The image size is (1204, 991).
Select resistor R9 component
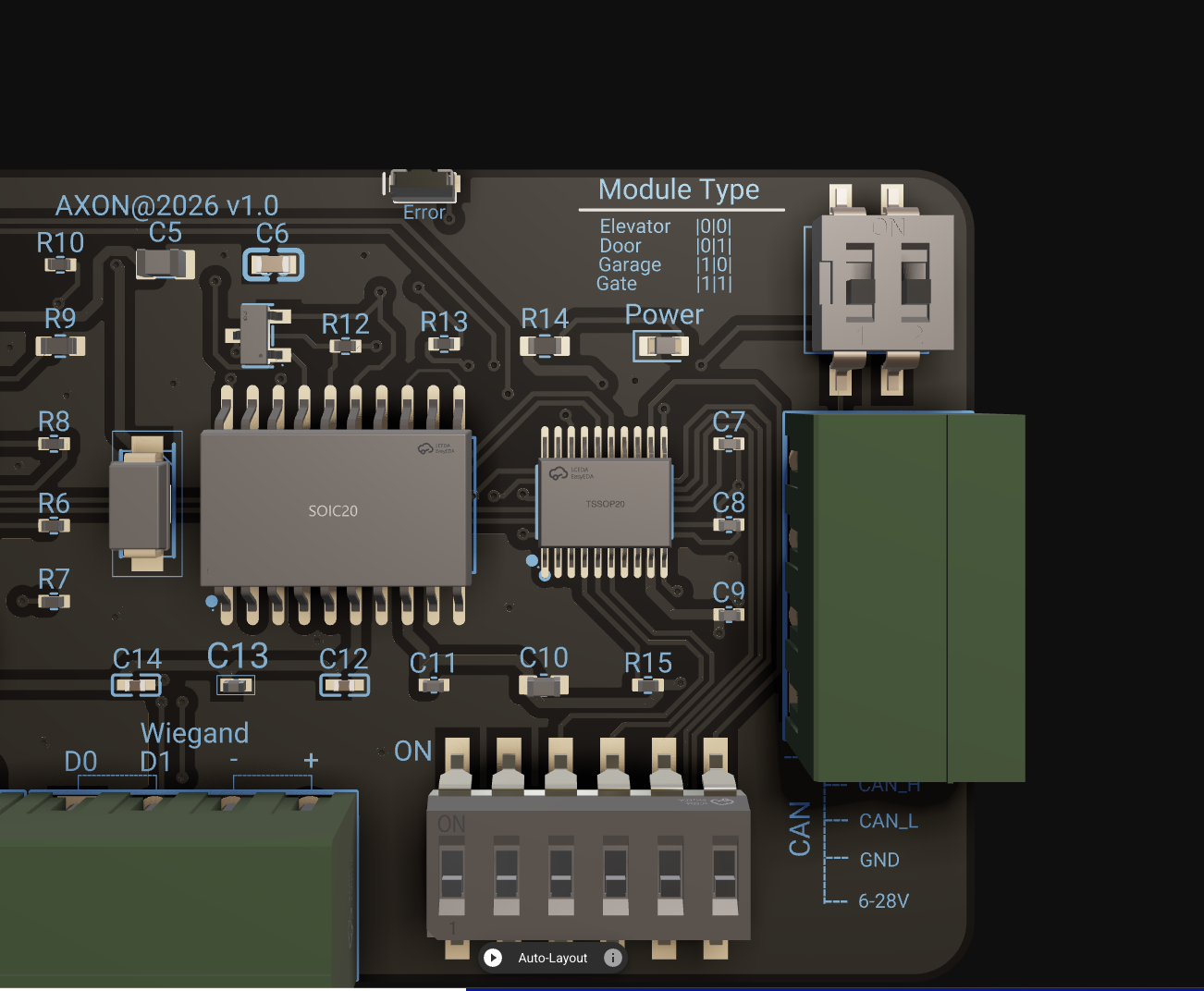tap(60, 347)
